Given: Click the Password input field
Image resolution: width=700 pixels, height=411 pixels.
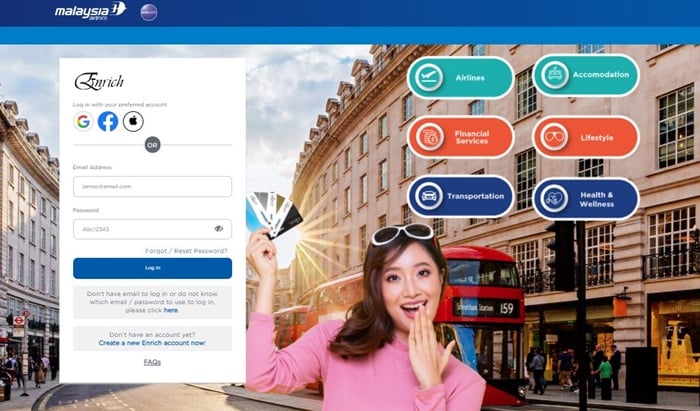Looking at the screenshot, I should [152, 229].
